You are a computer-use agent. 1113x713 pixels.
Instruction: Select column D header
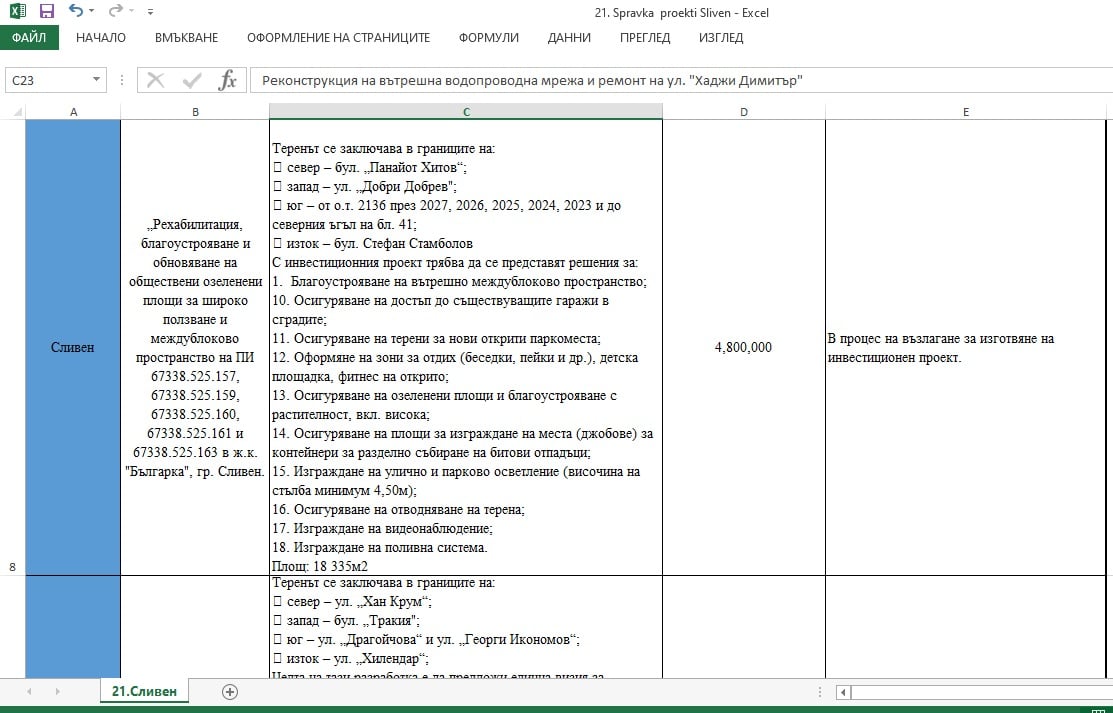[x=743, y=112]
